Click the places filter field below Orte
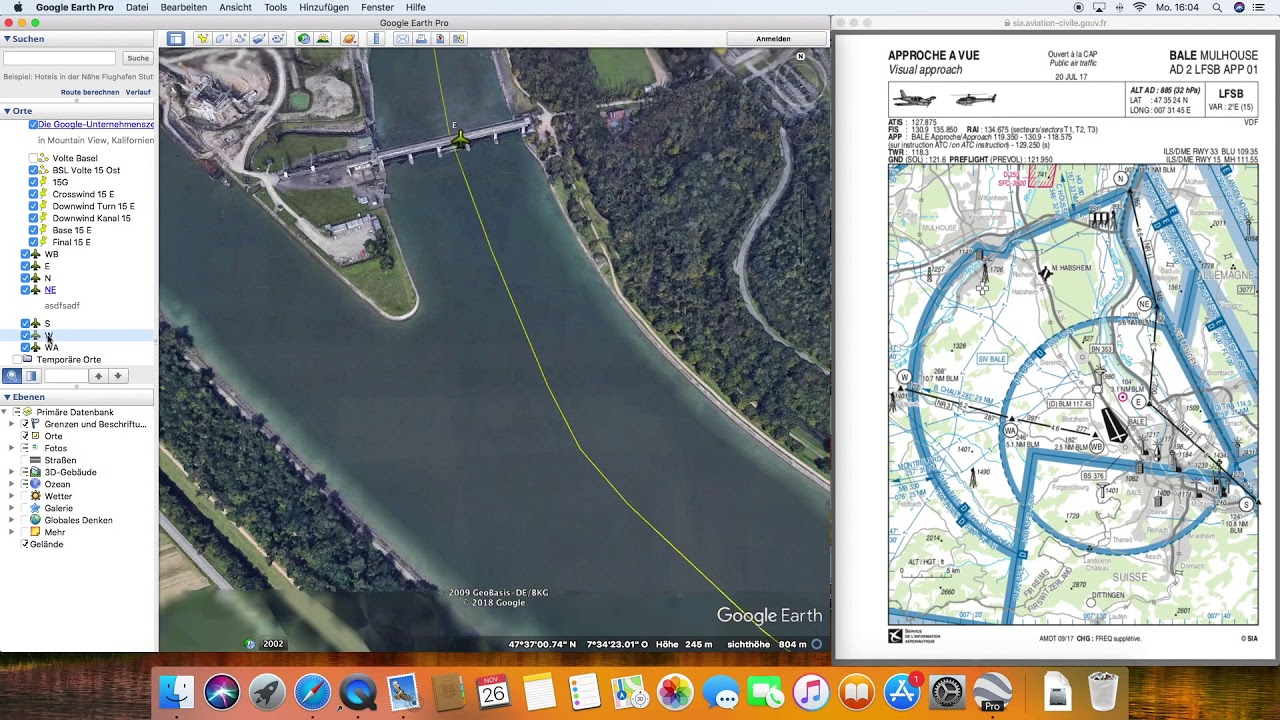Viewport: 1280px width, 720px height. (x=67, y=376)
